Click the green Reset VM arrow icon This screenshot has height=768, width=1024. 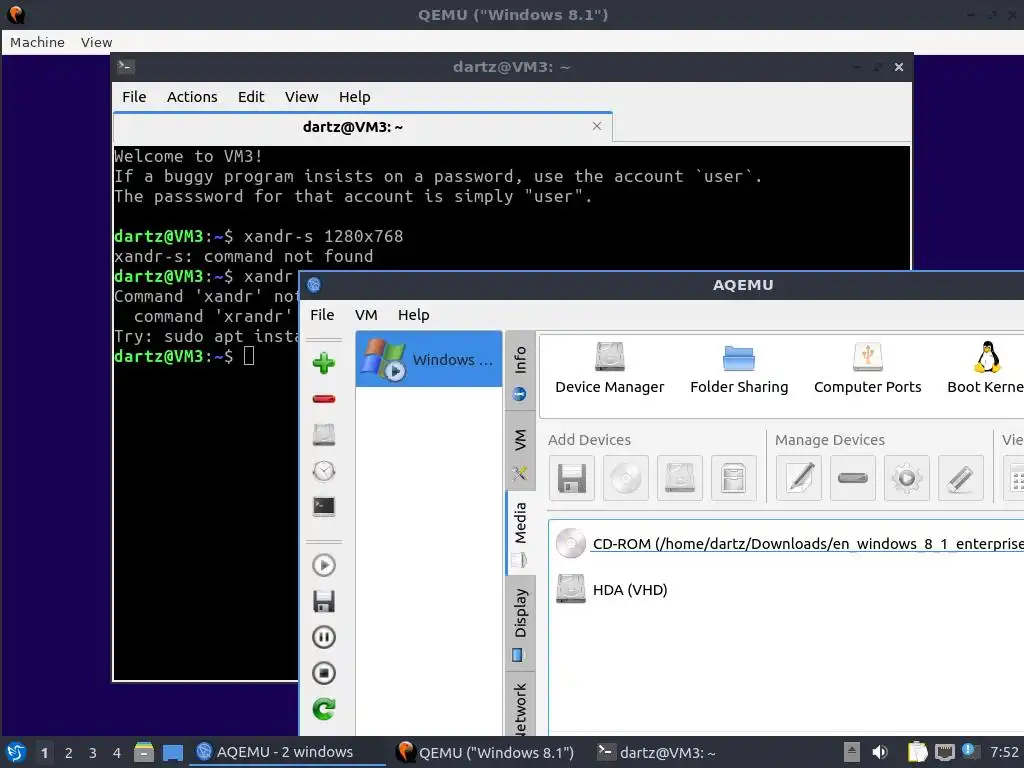[324, 709]
